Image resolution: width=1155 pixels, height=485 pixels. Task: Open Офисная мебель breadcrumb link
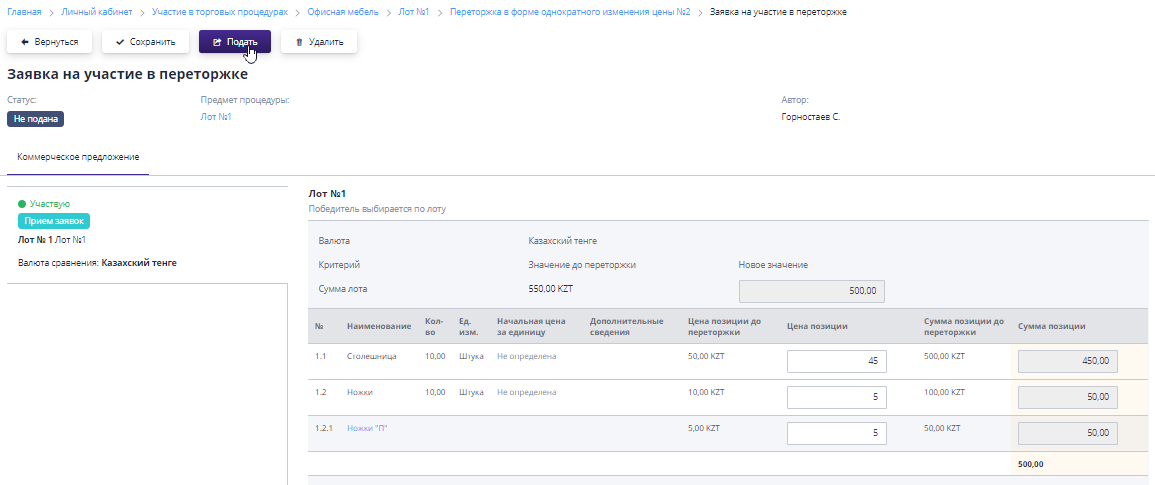tap(342, 11)
